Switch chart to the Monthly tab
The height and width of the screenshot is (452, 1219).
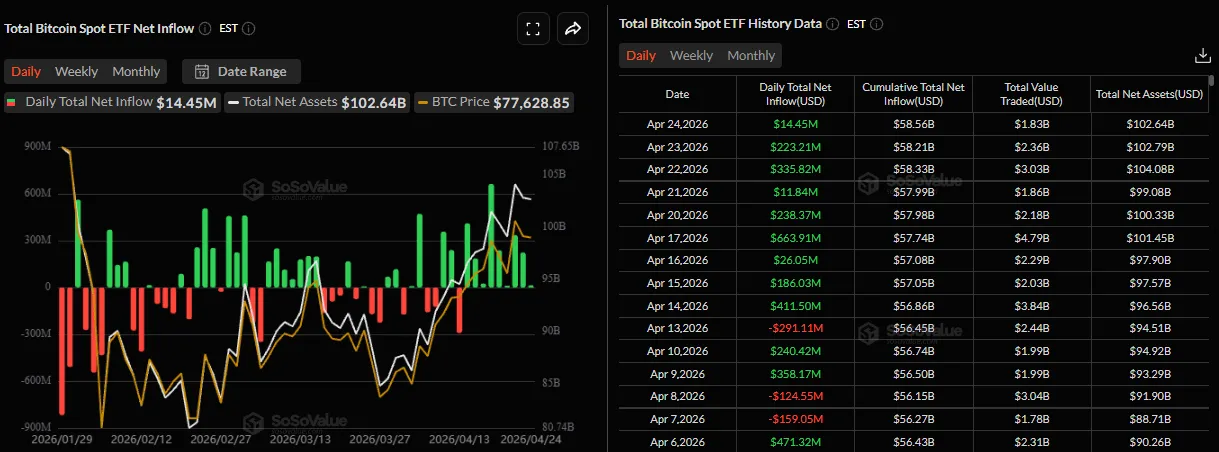[136, 72]
